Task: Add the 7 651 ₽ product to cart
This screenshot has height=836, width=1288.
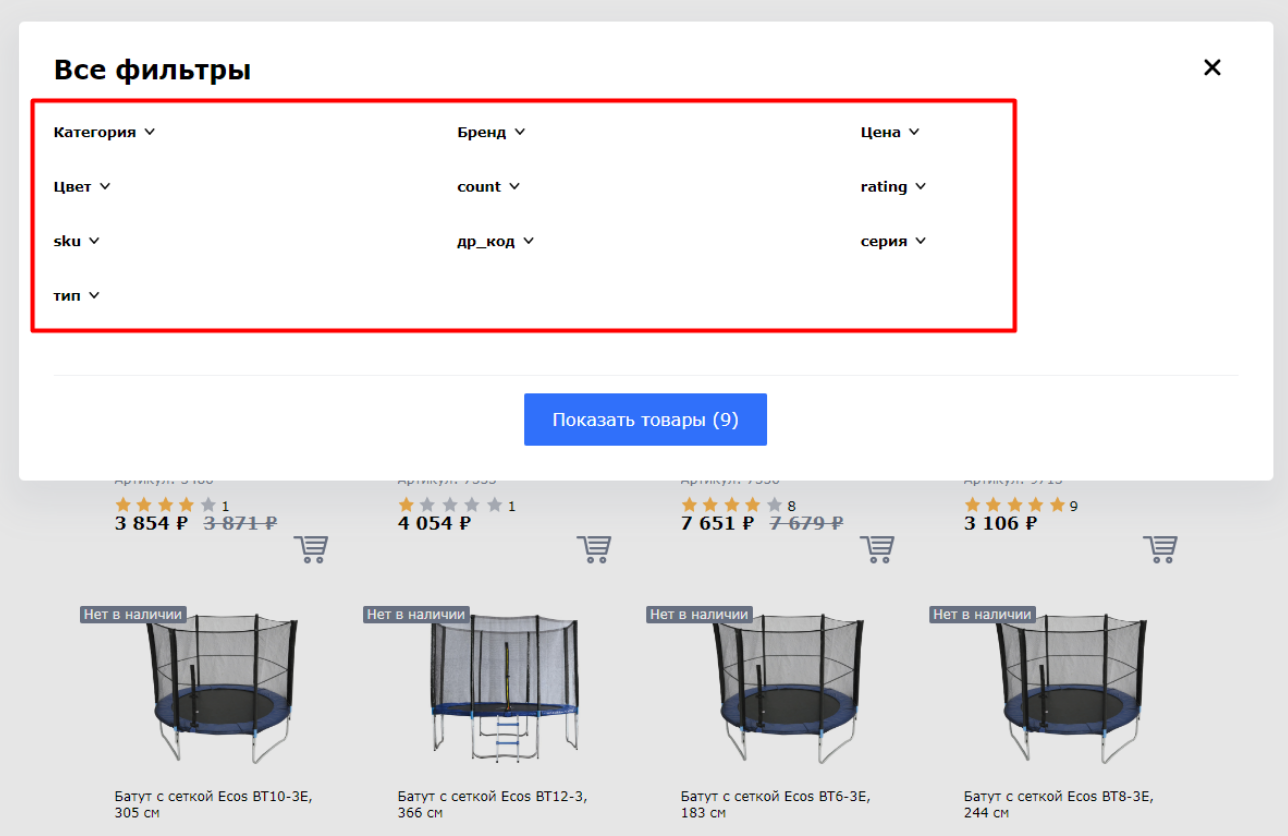Action: pyautogui.click(x=877, y=549)
